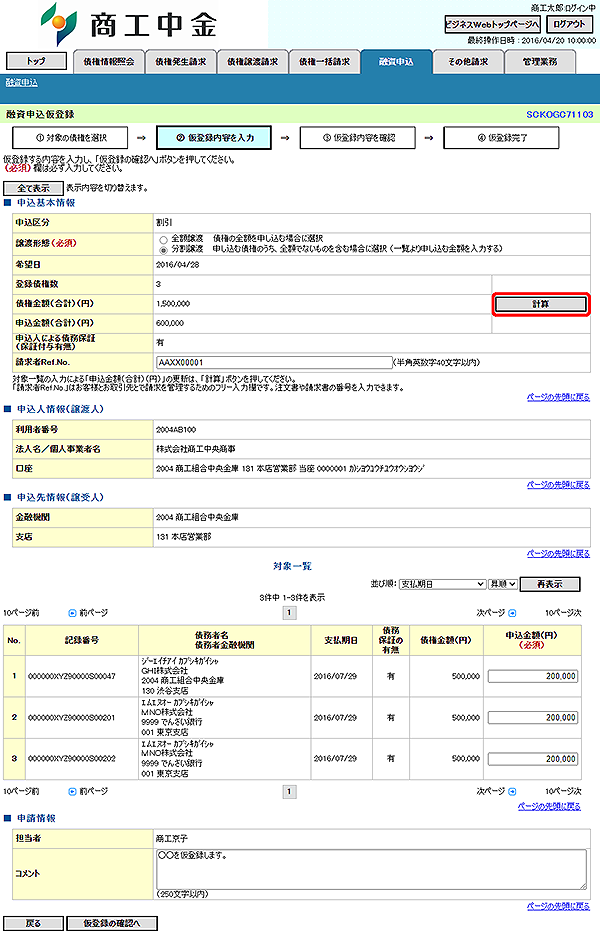Open the 債権一括請求 tab
Image resolution: width=600 pixels, height=939 pixels.
pos(324,62)
